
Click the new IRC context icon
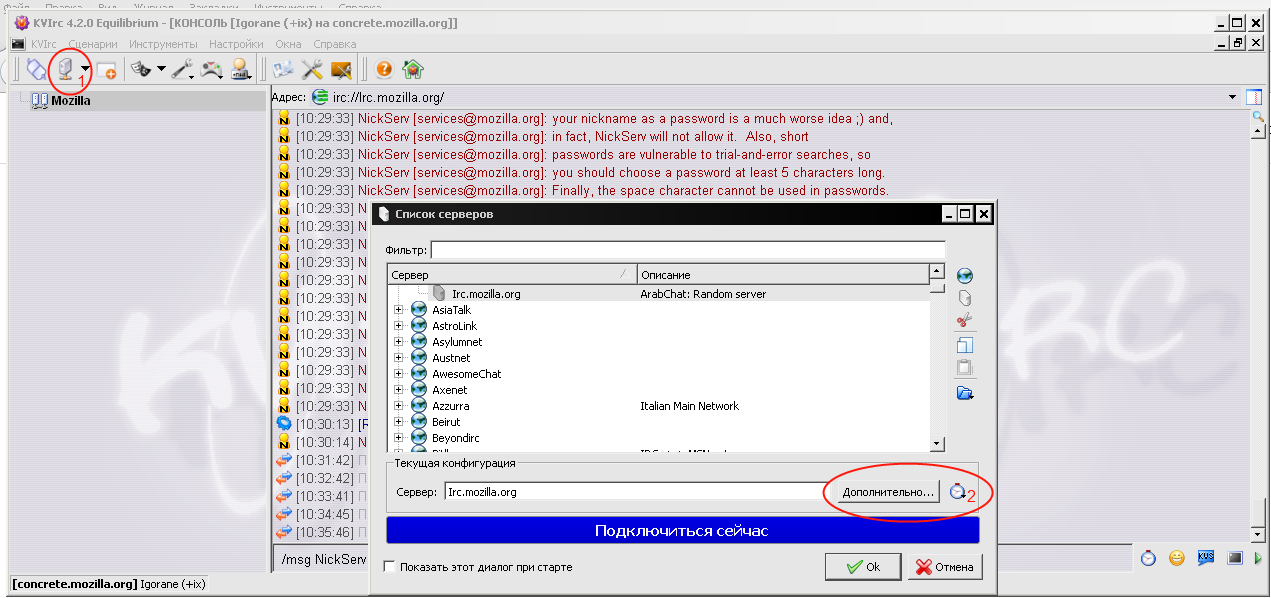coord(106,70)
